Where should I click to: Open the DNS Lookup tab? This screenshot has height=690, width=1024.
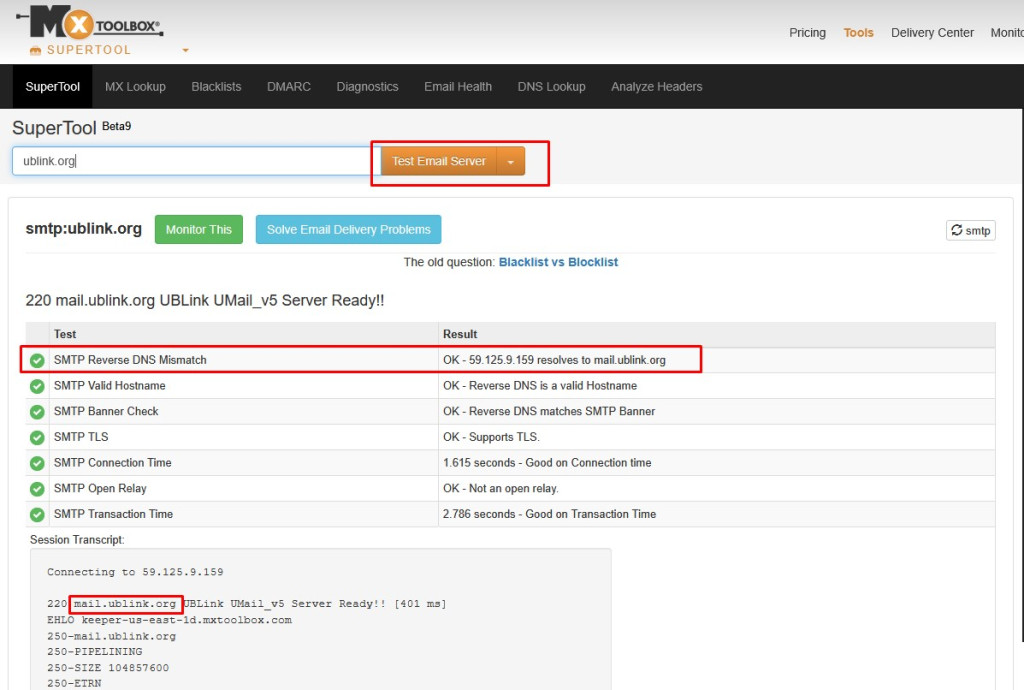(x=552, y=87)
